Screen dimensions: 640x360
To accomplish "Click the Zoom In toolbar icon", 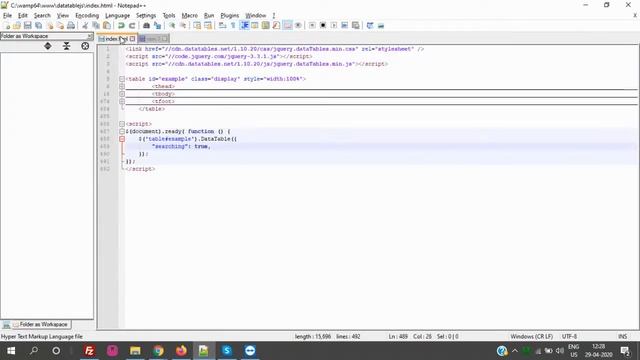I will tap(172, 25).
